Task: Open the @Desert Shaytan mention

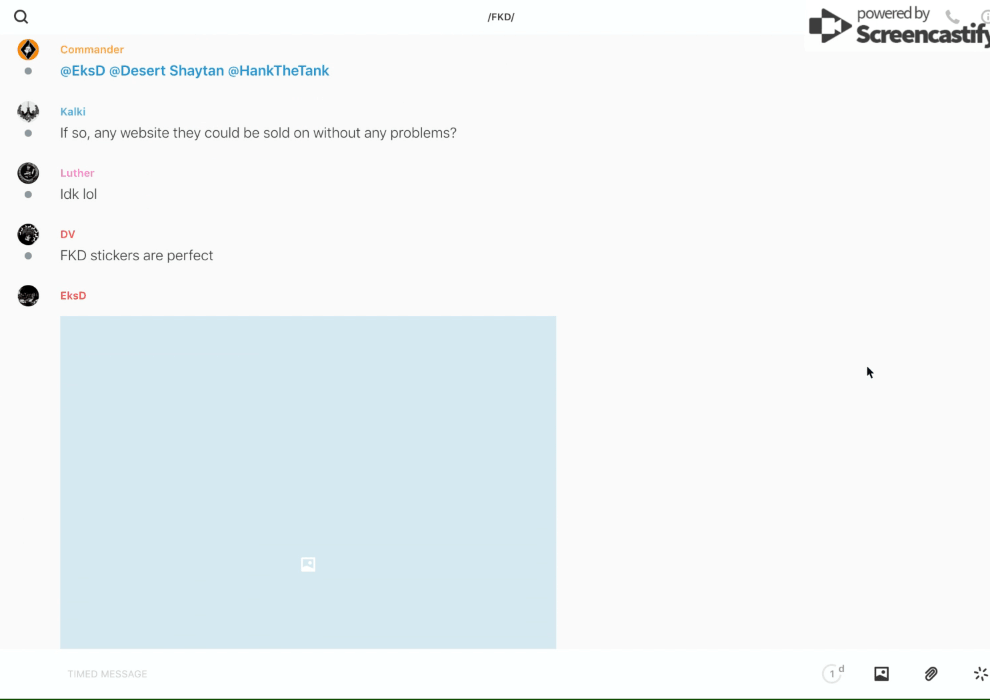Action: (166, 71)
